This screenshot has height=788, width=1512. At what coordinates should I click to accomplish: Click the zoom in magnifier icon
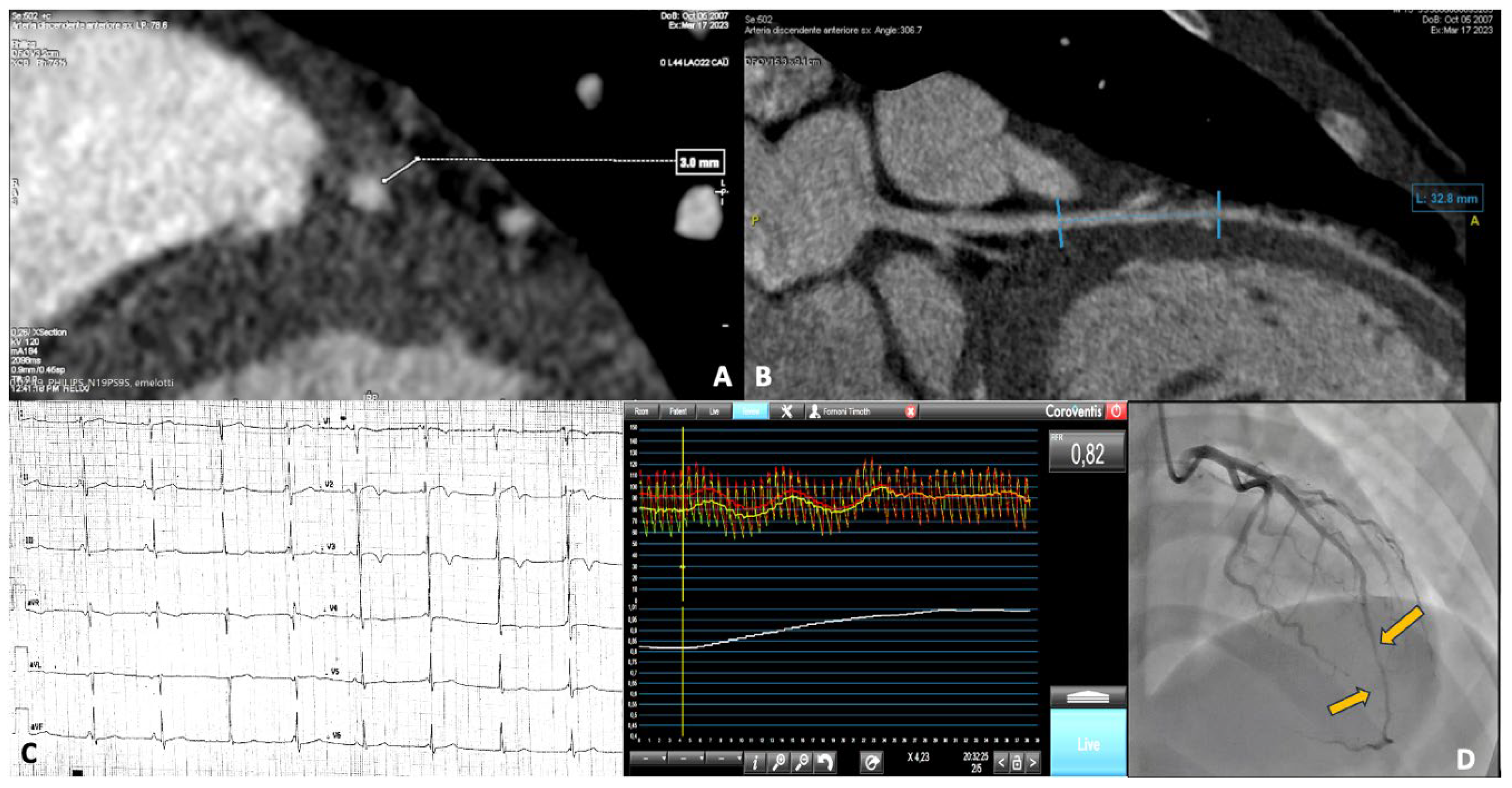click(779, 762)
